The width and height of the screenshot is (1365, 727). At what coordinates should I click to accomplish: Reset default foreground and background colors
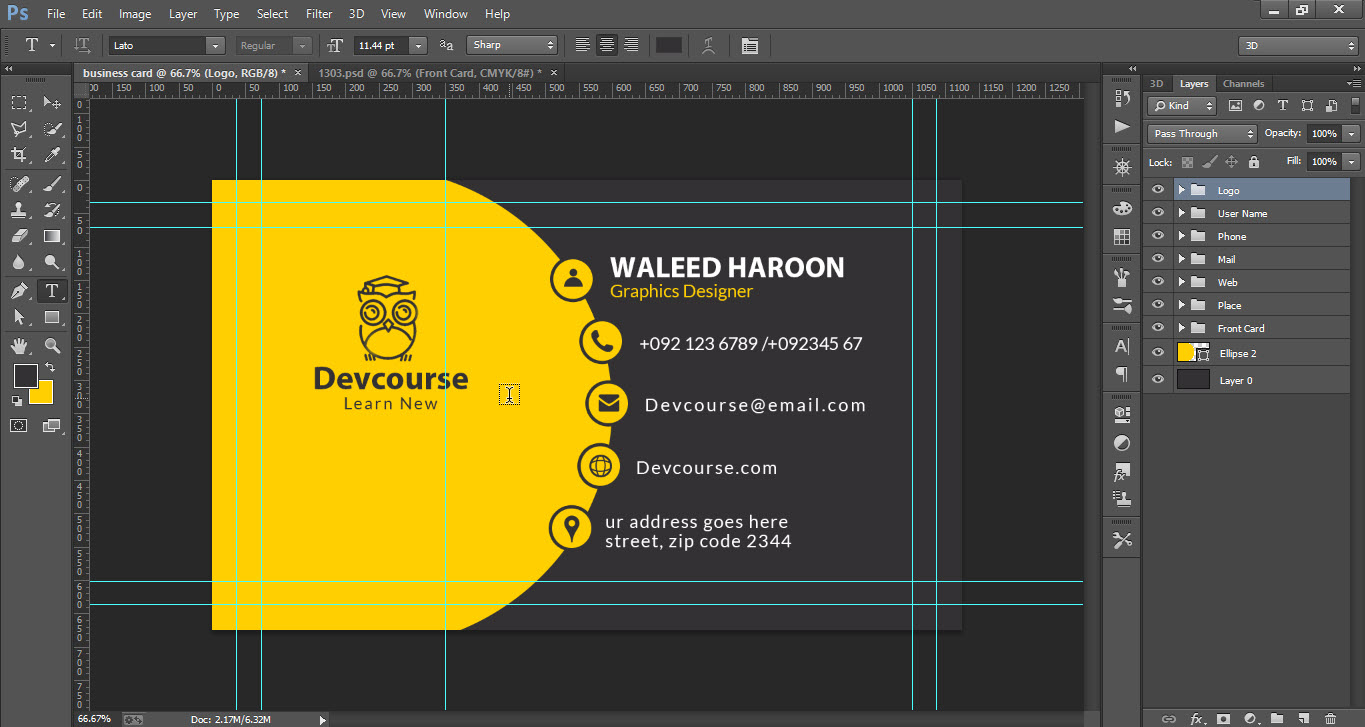click(x=16, y=400)
